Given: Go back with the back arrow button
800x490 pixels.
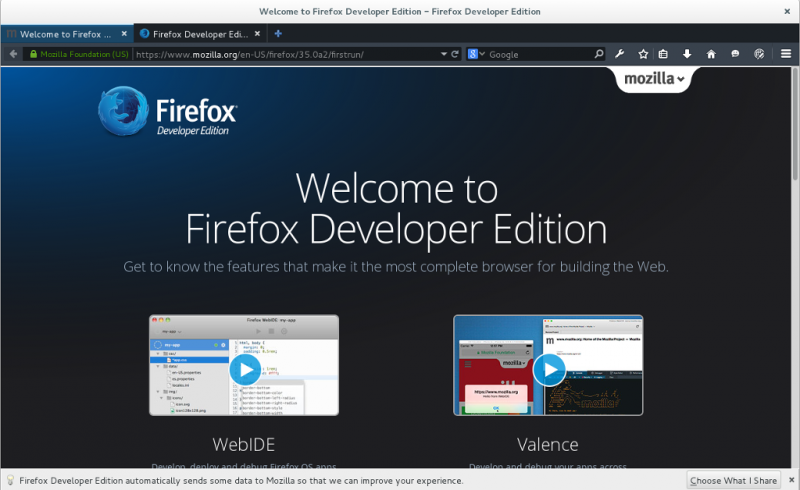Looking at the screenshot, I should [13, 54].
